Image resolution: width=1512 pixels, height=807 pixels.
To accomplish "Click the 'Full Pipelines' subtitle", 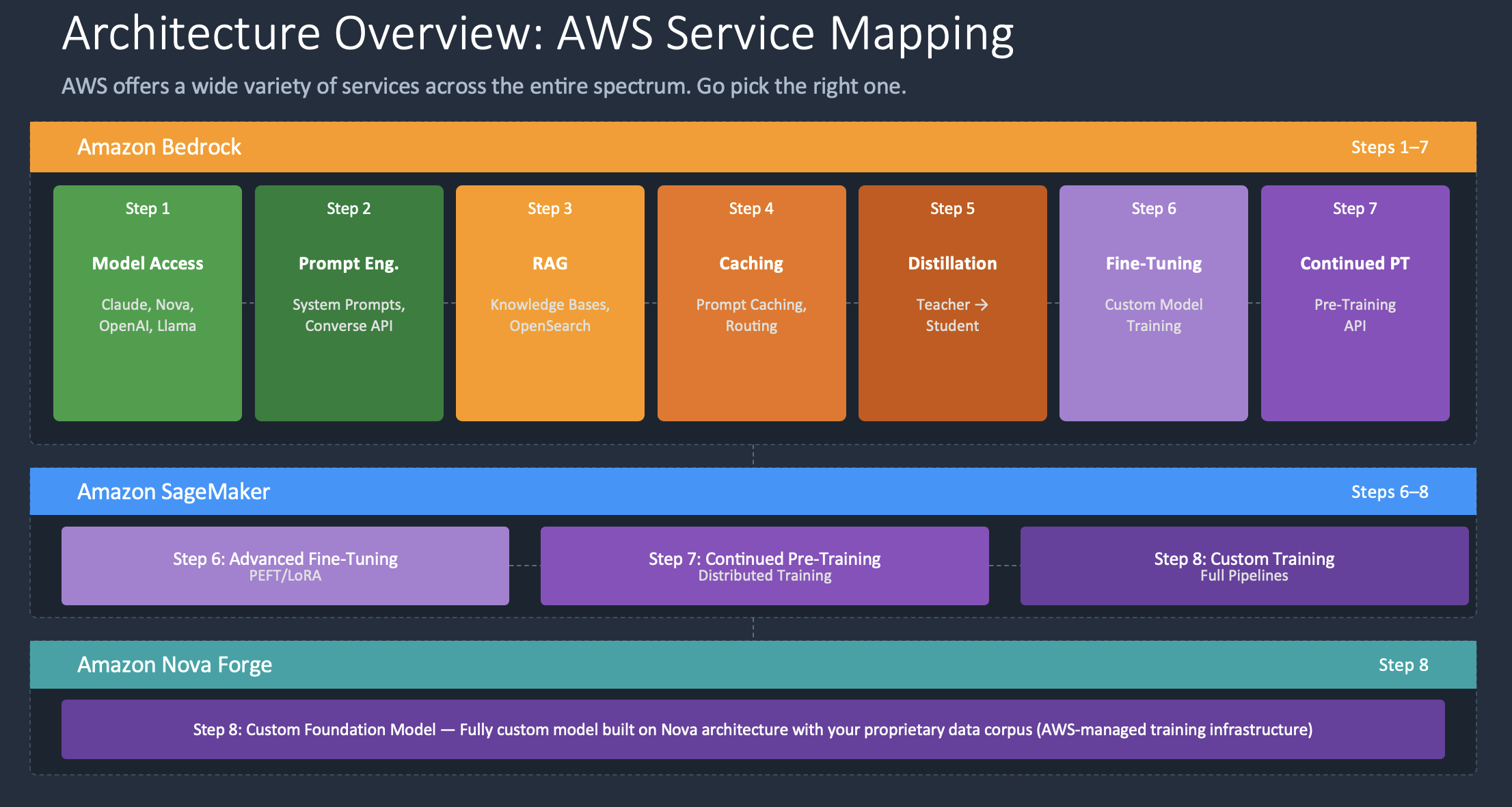I will pos(1245,576).
